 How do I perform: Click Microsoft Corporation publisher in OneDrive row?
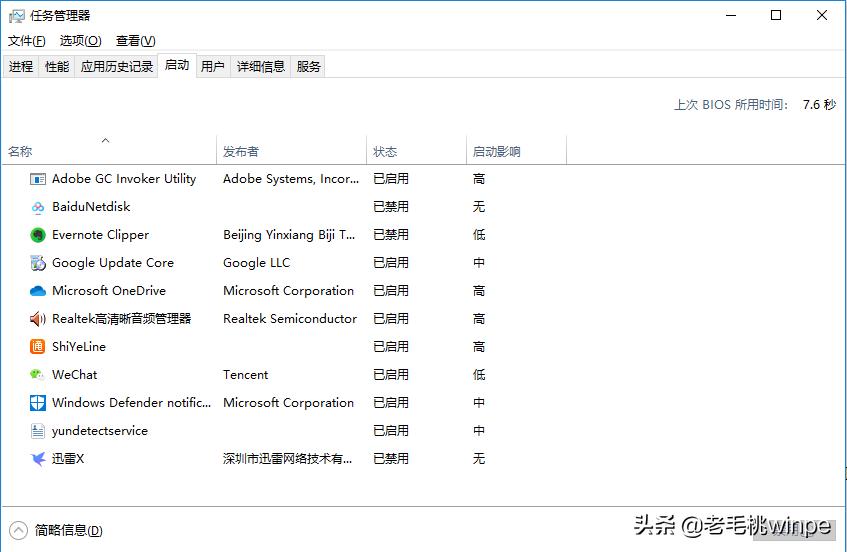tap(288, 291)
